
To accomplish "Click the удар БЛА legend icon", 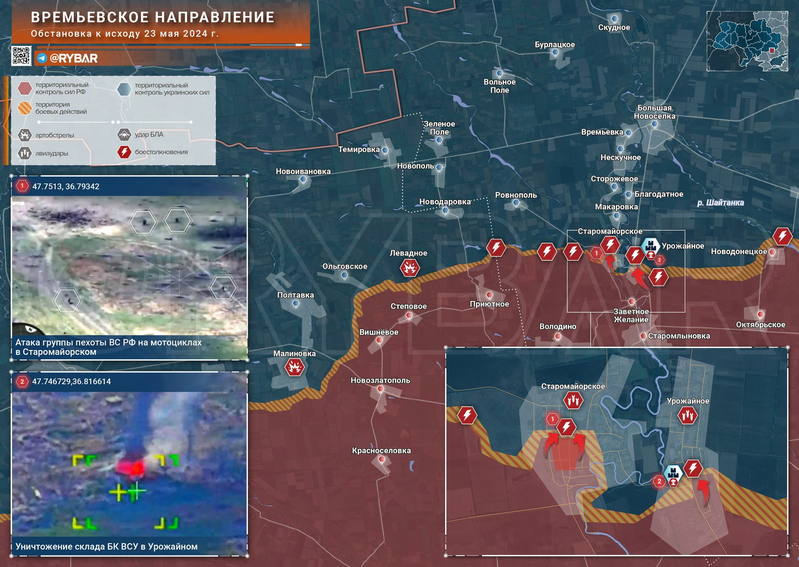I will tap(124, 134).
